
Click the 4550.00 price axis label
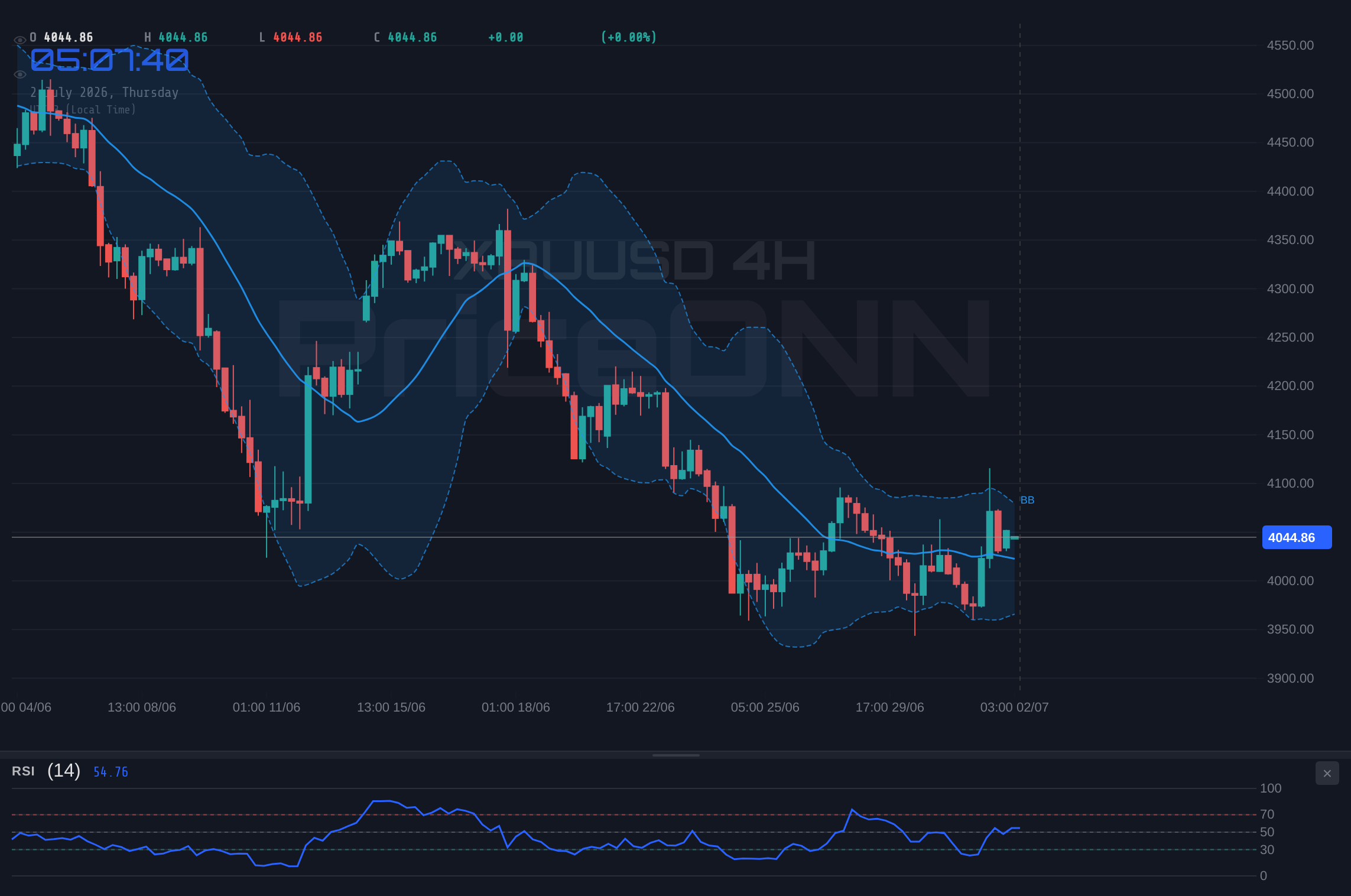click(1290, 46)
